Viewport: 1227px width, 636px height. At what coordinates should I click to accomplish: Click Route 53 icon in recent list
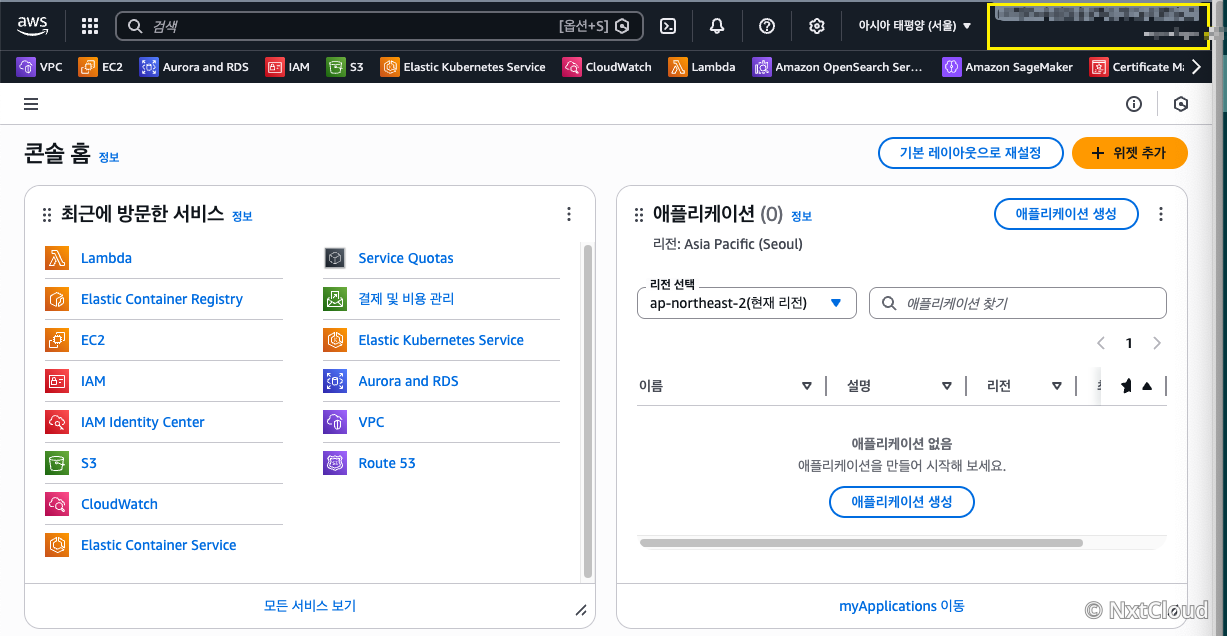click(335, 463)
